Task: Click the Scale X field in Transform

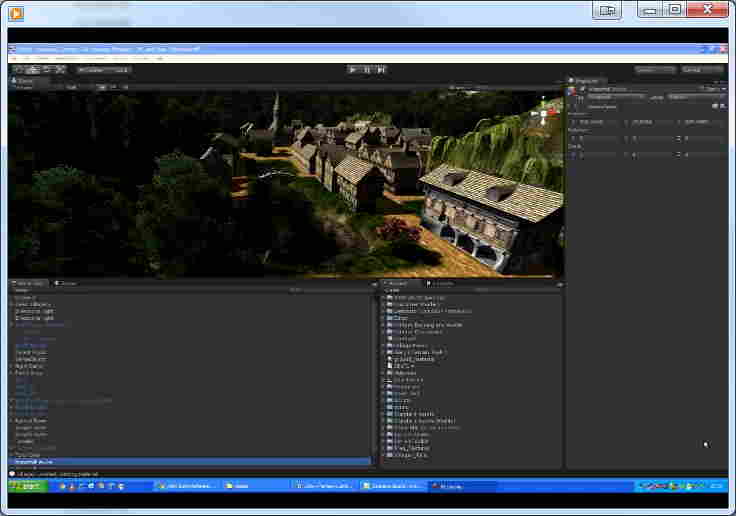Action: tap(597, 155)
